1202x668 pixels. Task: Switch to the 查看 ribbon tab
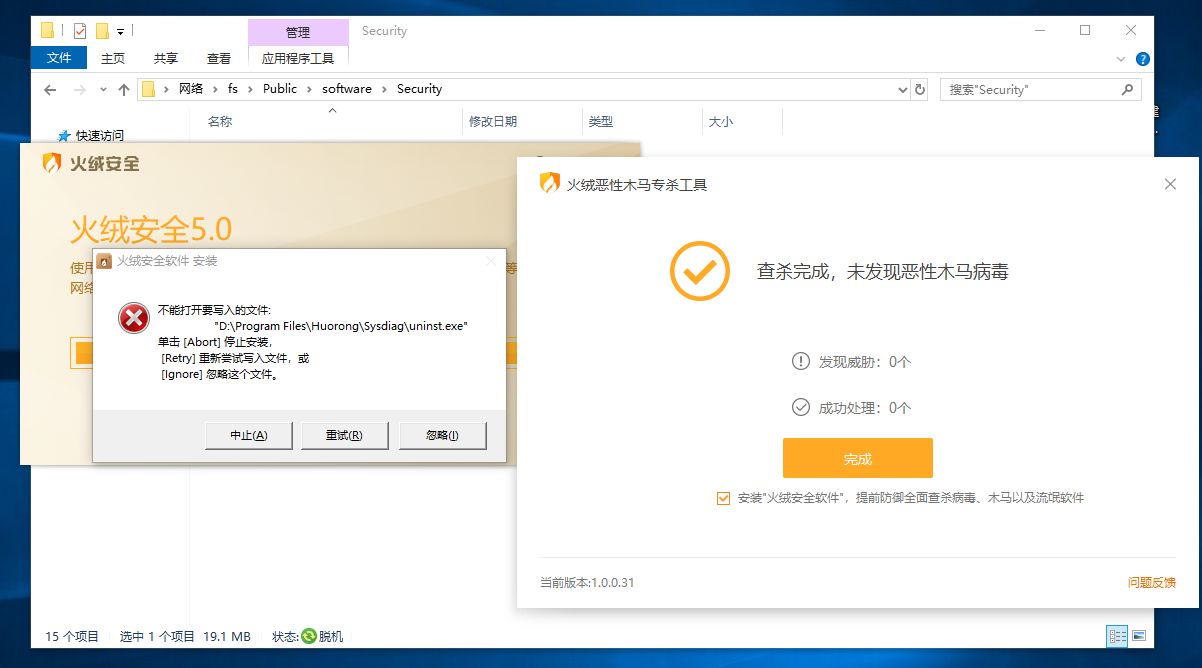pos(218,58)
